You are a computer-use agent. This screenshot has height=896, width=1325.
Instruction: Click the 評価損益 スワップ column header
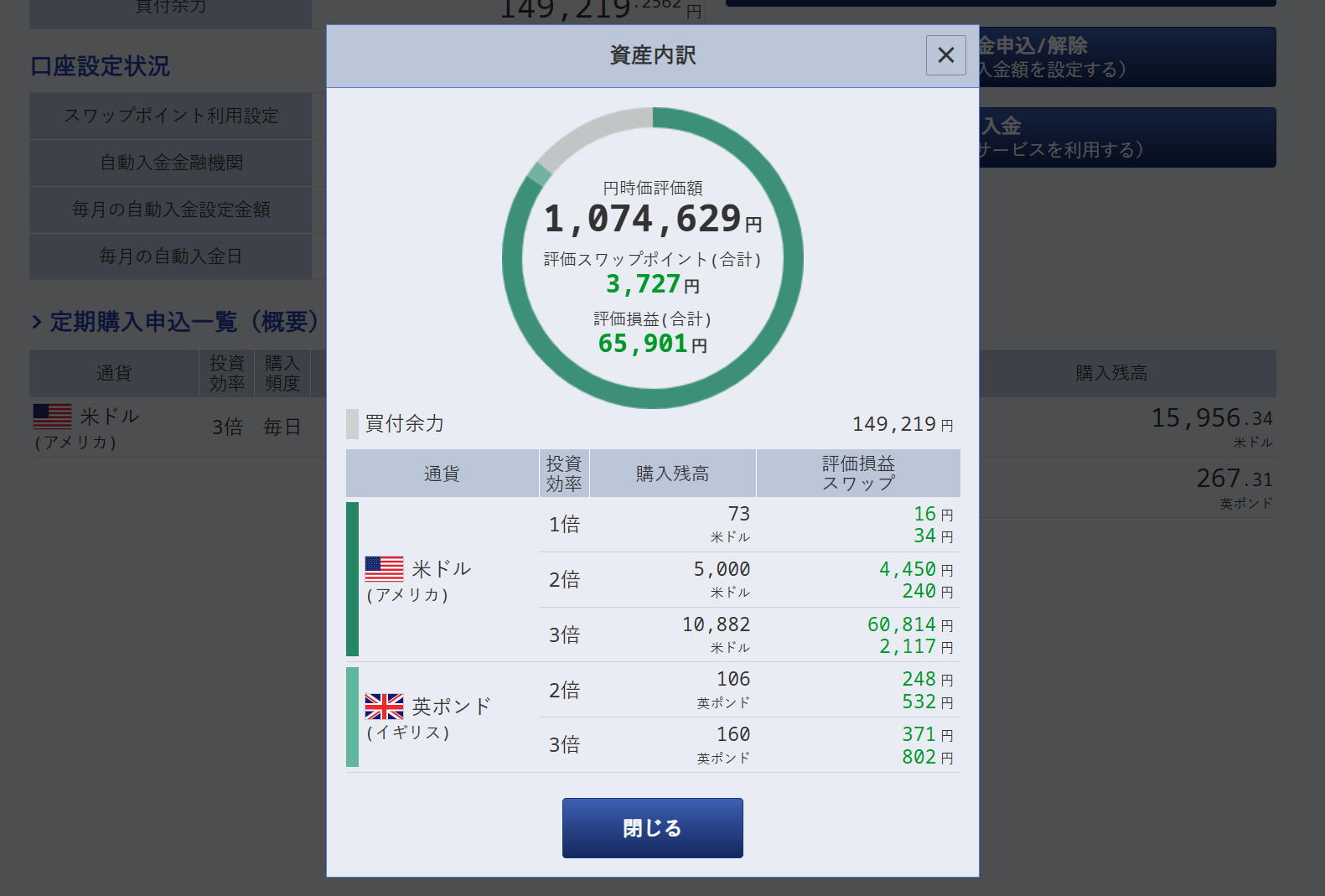[x=857, y=474]
